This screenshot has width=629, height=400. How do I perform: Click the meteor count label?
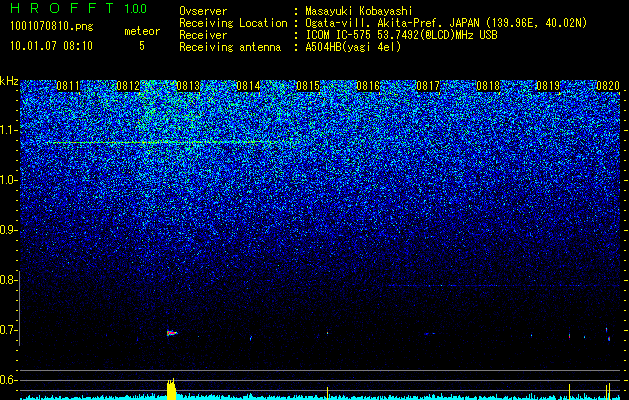click(142, 31)
